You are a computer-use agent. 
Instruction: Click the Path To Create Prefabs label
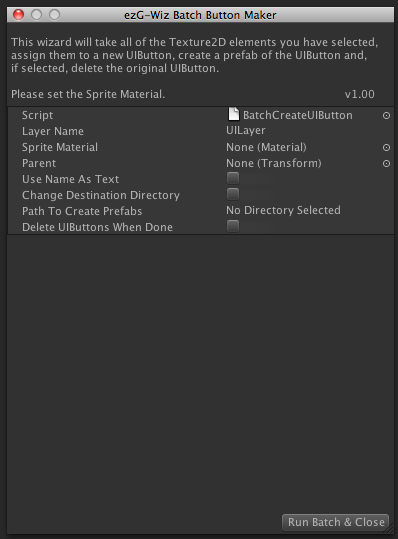[x=82, y=211]
